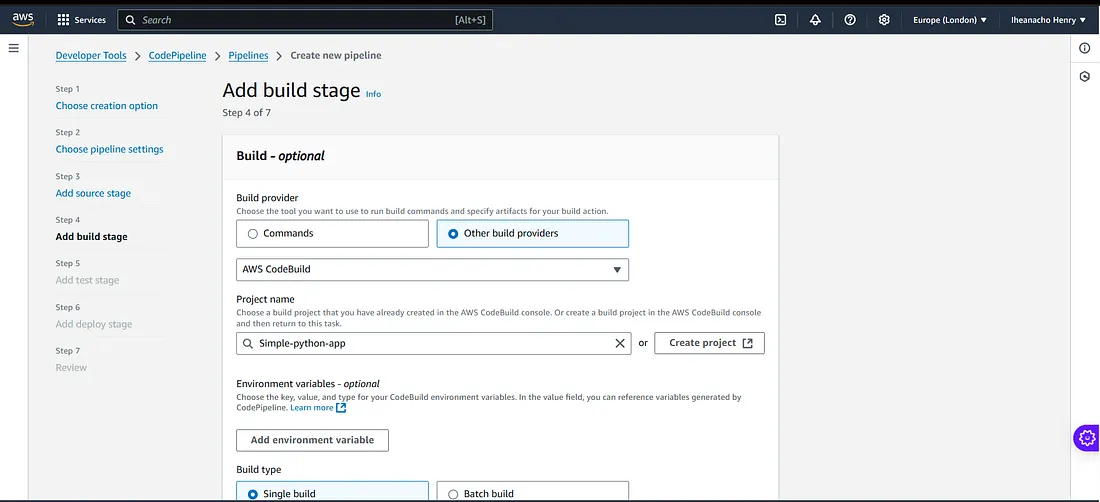
Task: Choose the Single build type
Action: [x=333, y=491]
